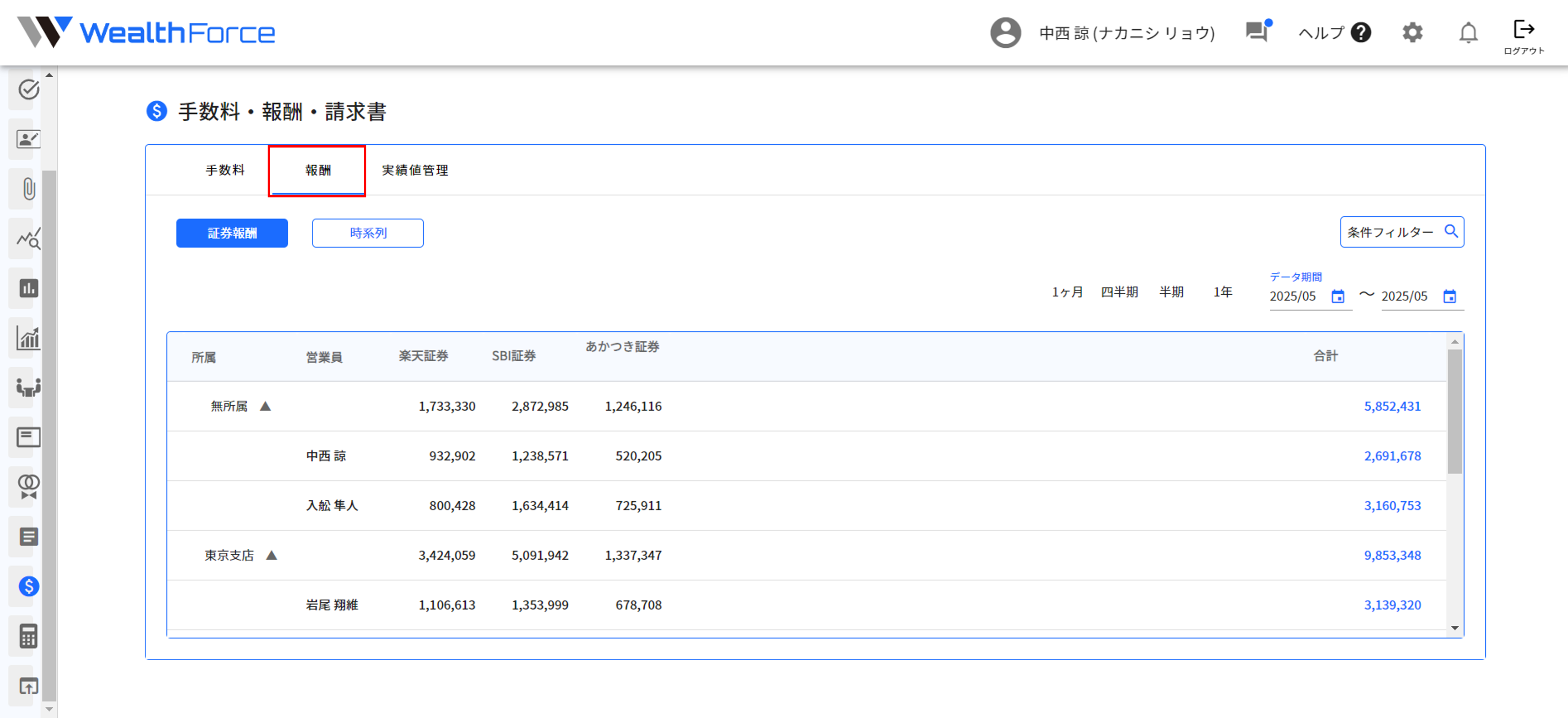
Task: Open the document list sidebar icon
Action: [28, 537]
